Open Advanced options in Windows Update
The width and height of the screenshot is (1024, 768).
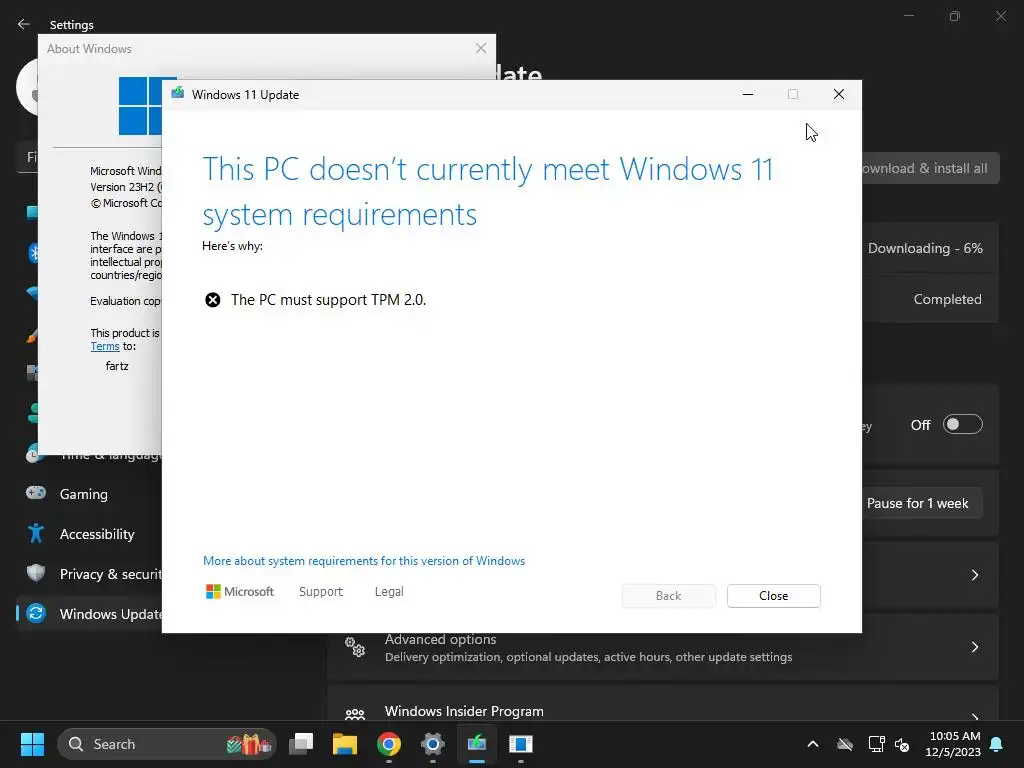point(663,647)
